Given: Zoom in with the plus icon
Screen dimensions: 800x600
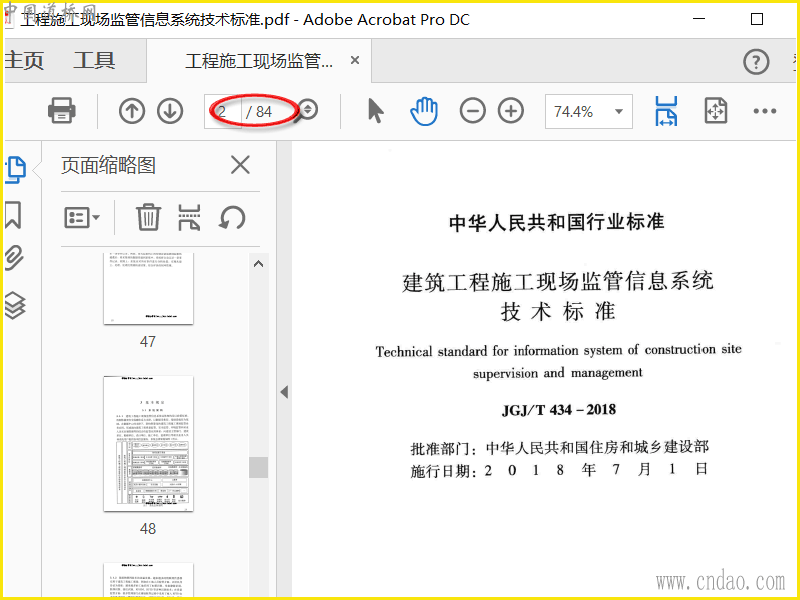Looking at the screenshot, I should coord(511,111).
